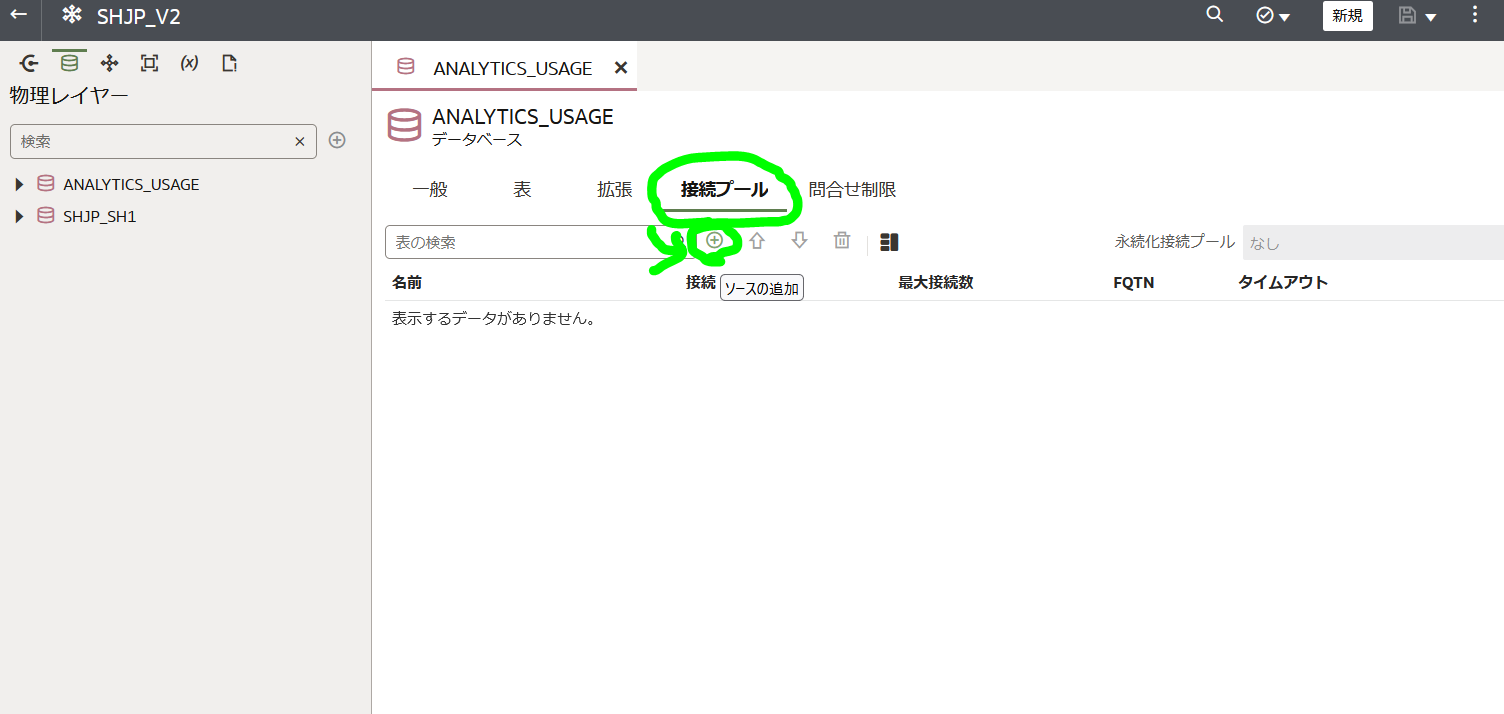Go back with the left arrow

(x=18, y=15)
